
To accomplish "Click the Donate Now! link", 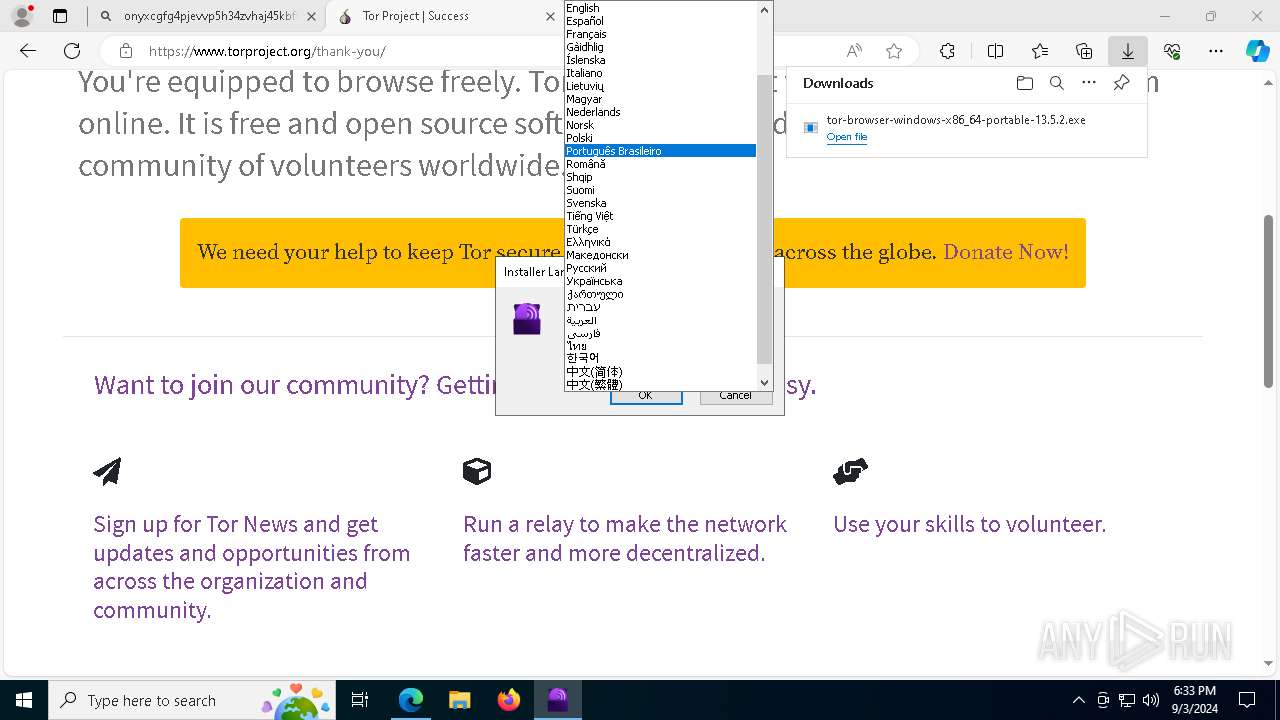I will click(1006, 252).
